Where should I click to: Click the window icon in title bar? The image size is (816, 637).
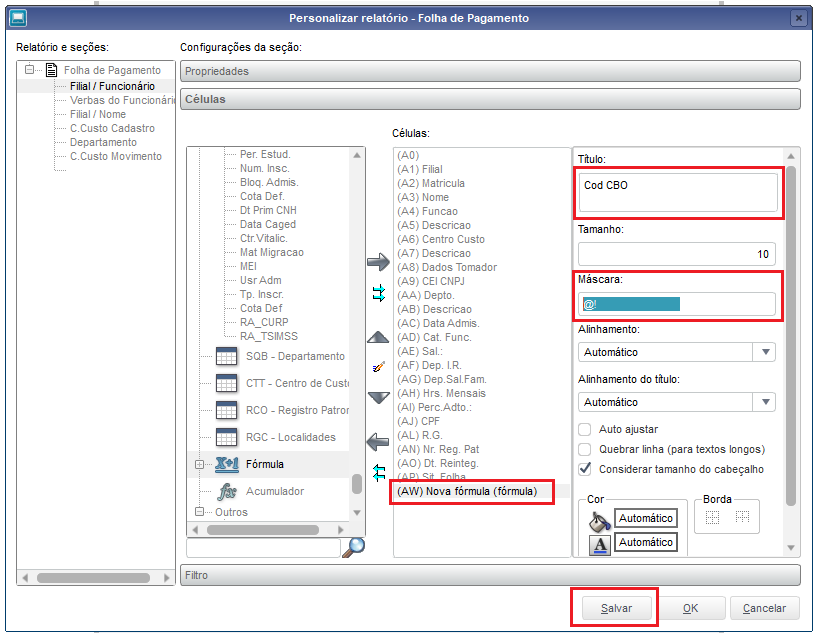click(x=18, y=18)
